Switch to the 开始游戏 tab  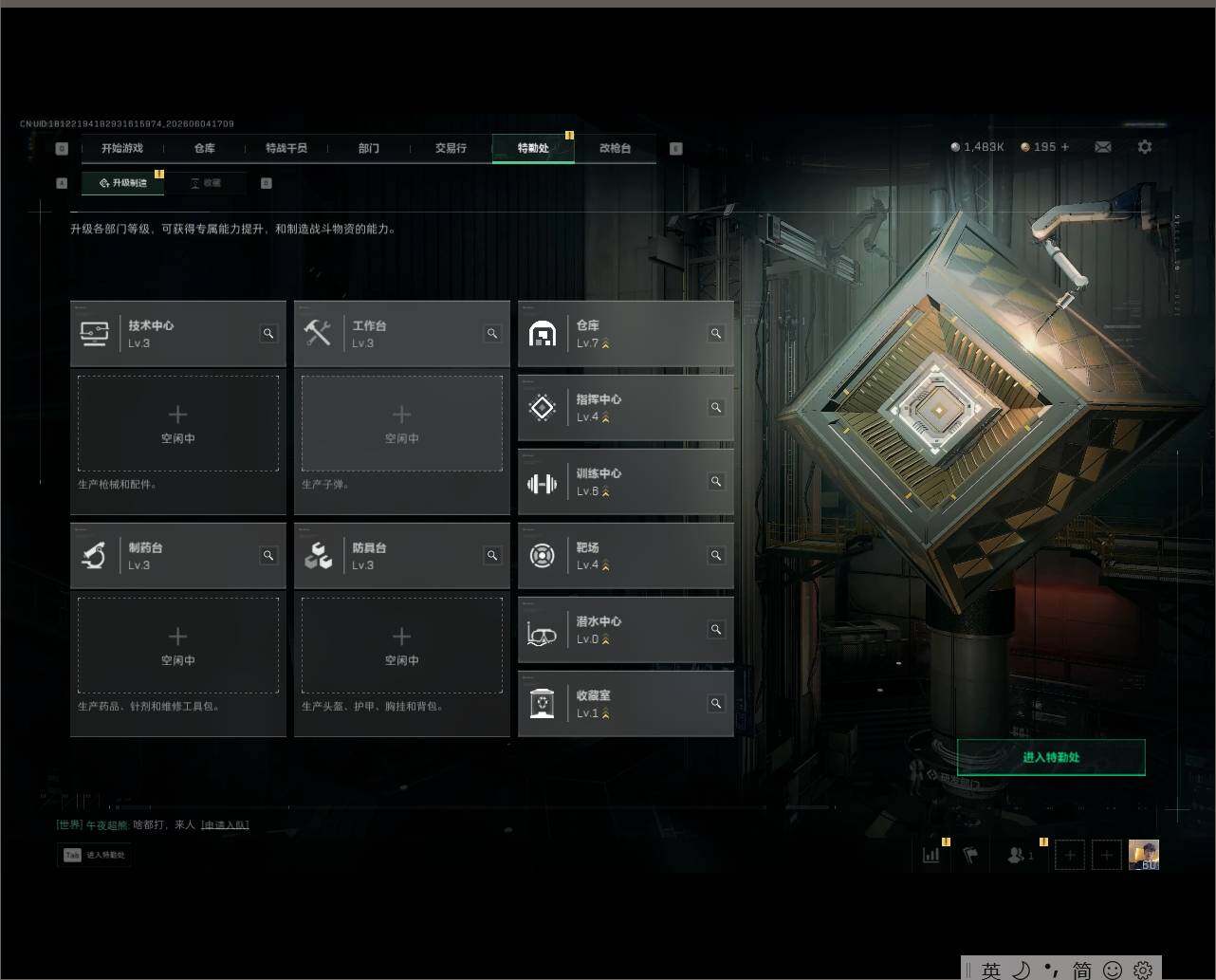(x=122, y=148)
